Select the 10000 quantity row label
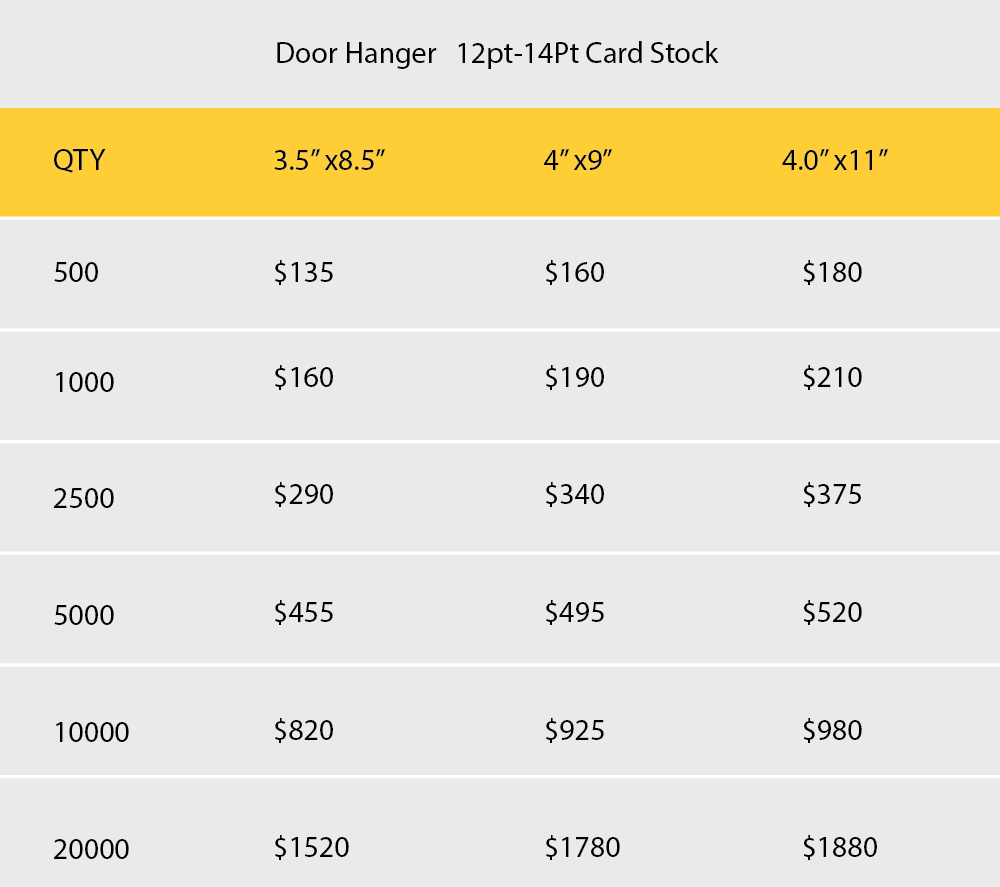1000x887 pixels. tap(91, 733)
